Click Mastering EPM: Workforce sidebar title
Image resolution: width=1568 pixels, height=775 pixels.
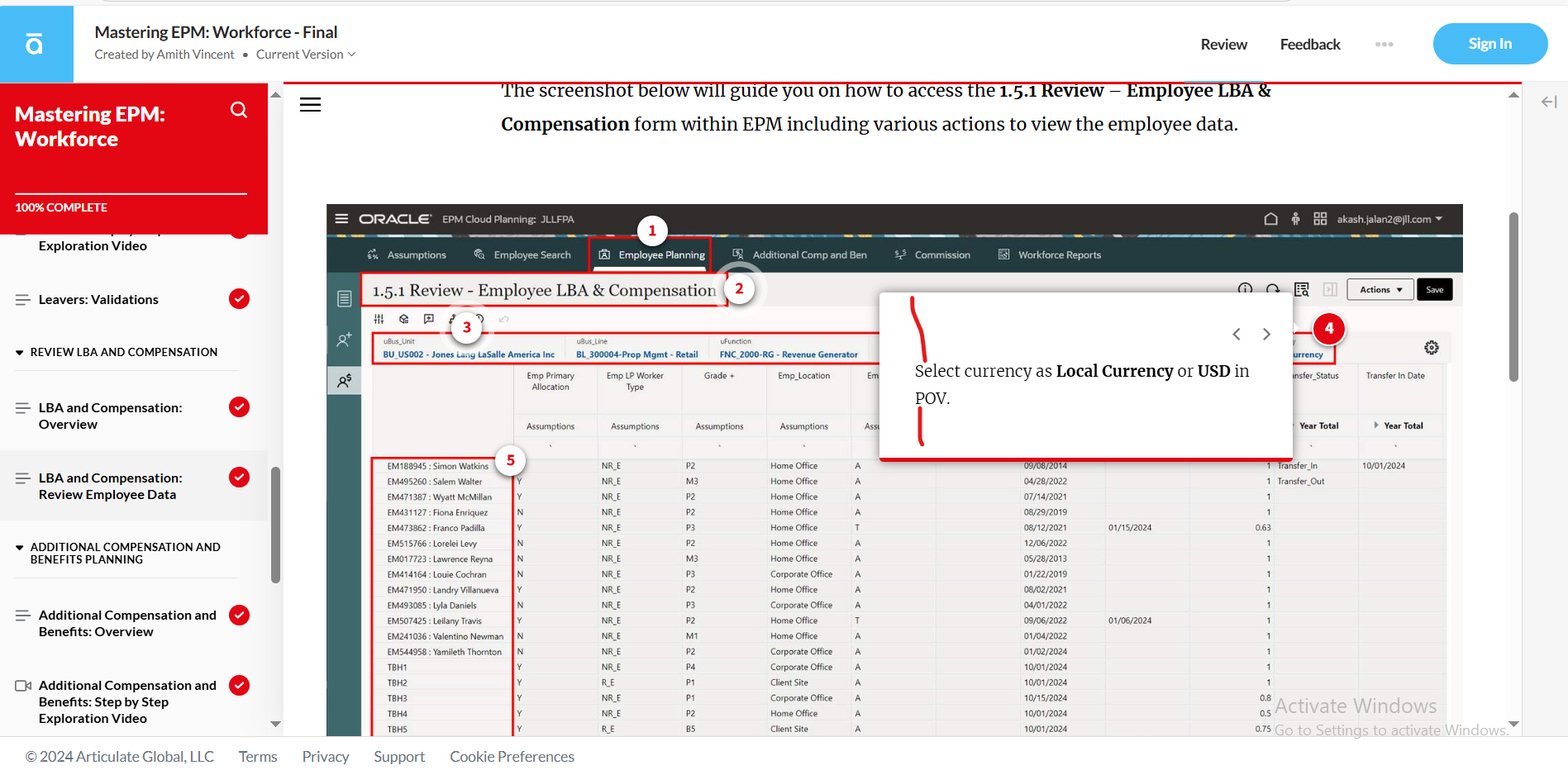click(x=89, y=126)
